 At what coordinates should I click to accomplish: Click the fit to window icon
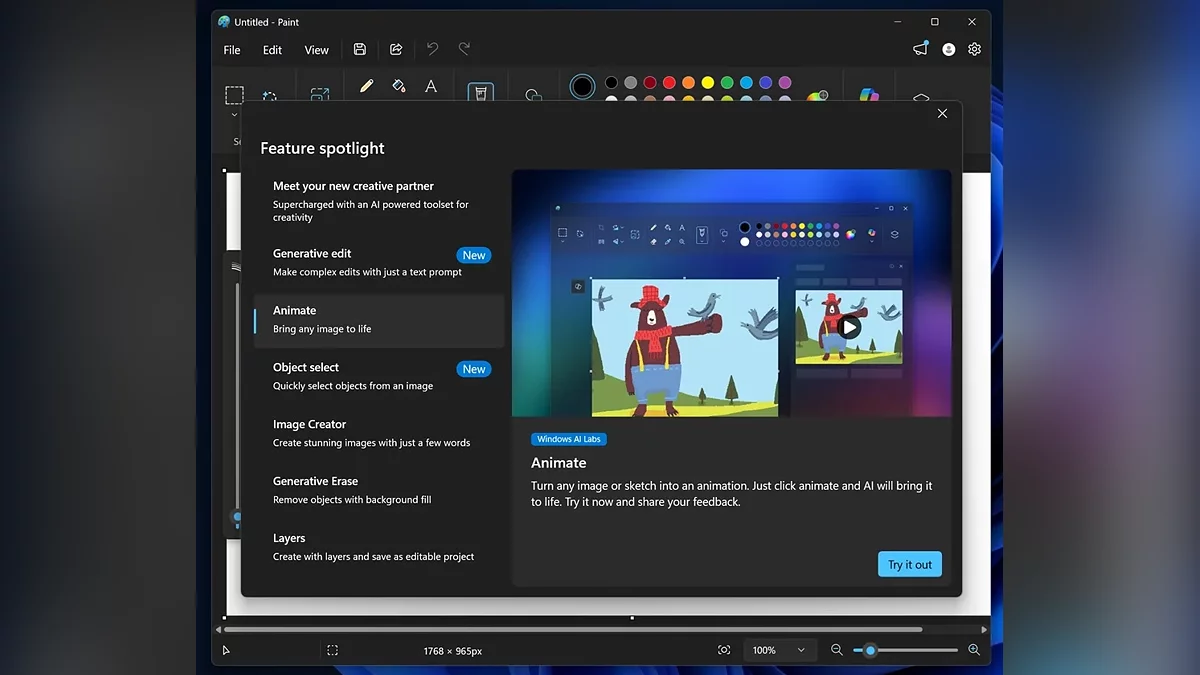coord(724,650)
